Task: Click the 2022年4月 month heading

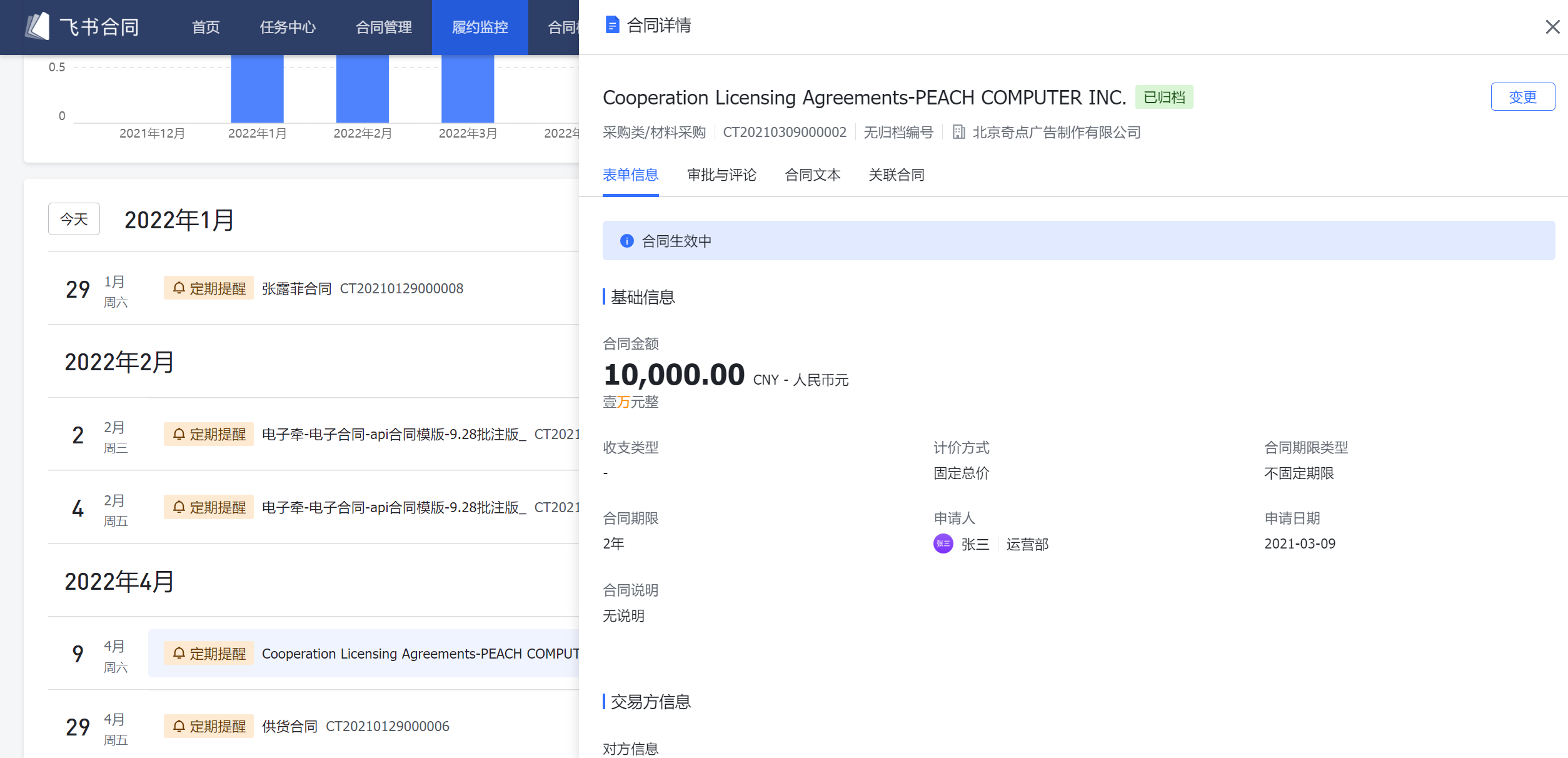Action: pos(119,581)
